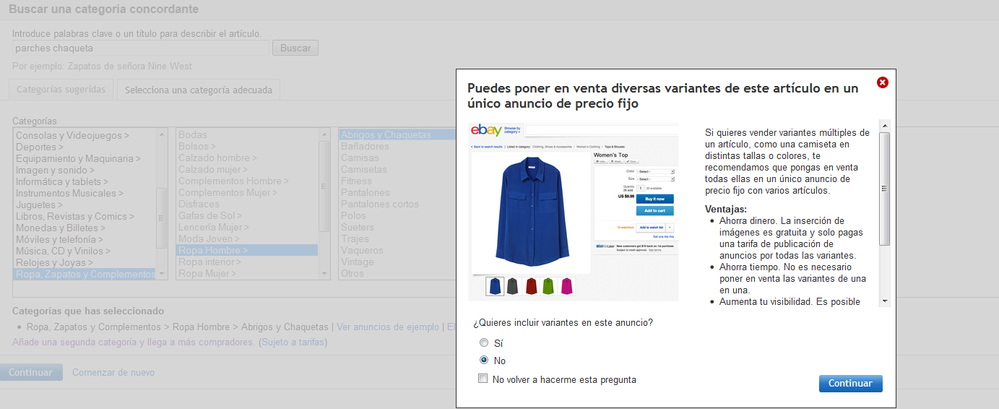The width and height of the screenshot is (999, 409).
Task: Click the keyword search input field
Action: (140, 48)
